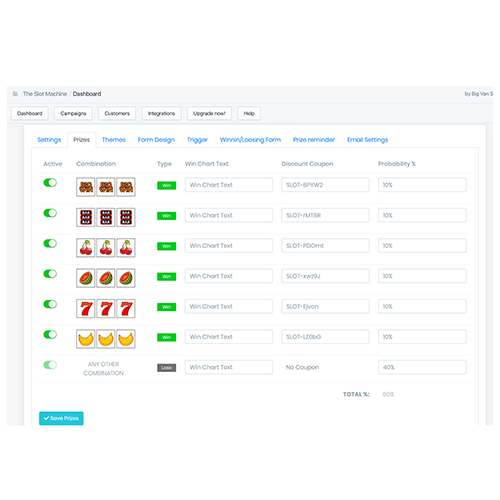Screen dimensions: 500x500
Task: Select the last watermelon slot symbol
Action: (126, 278)
